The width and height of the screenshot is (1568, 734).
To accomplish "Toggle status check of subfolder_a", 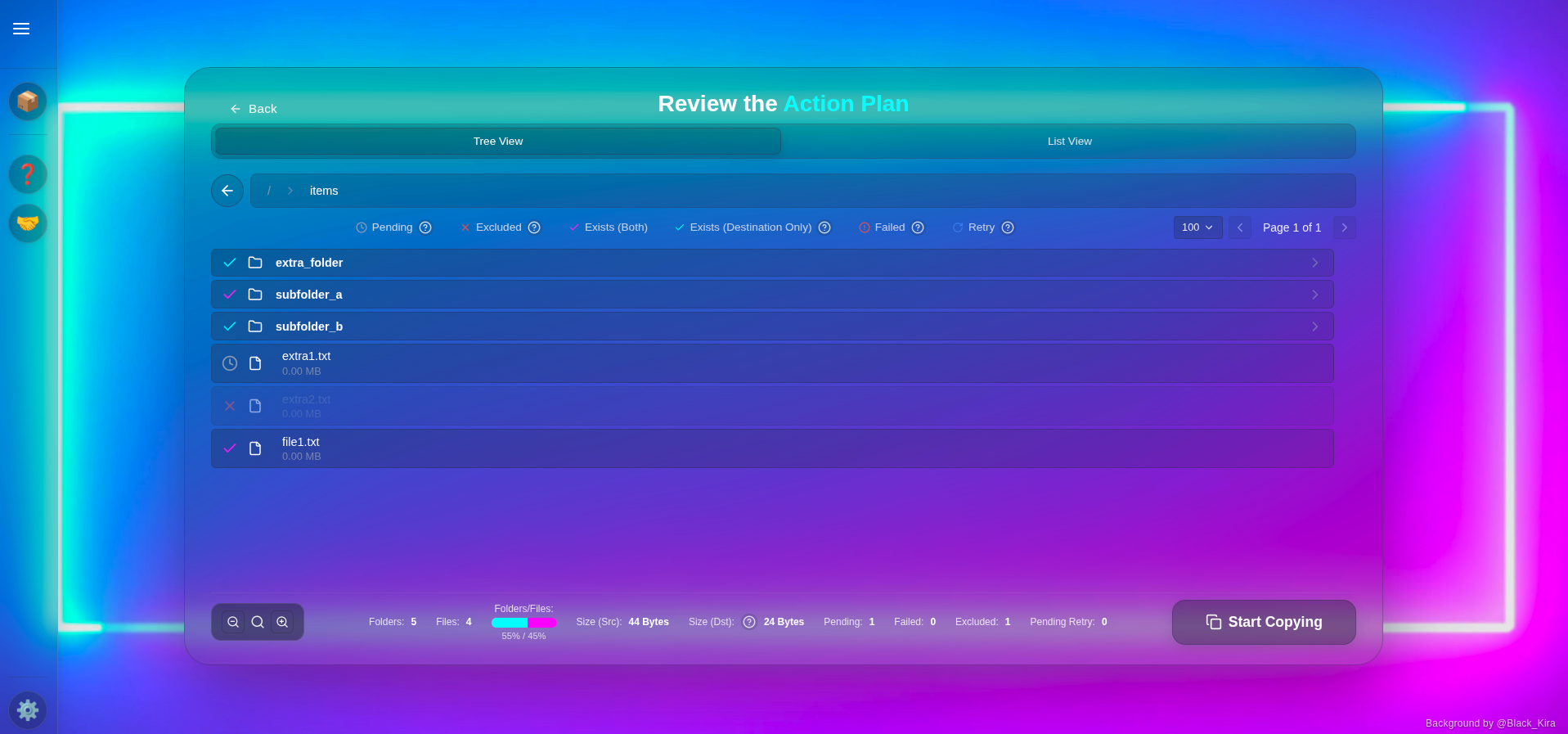I will point(230,295).
